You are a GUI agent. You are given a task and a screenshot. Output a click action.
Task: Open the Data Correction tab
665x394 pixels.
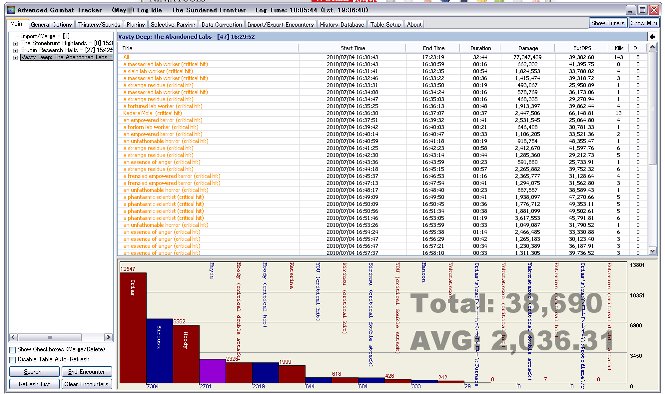pyautogui.click(x=222, y=25)
